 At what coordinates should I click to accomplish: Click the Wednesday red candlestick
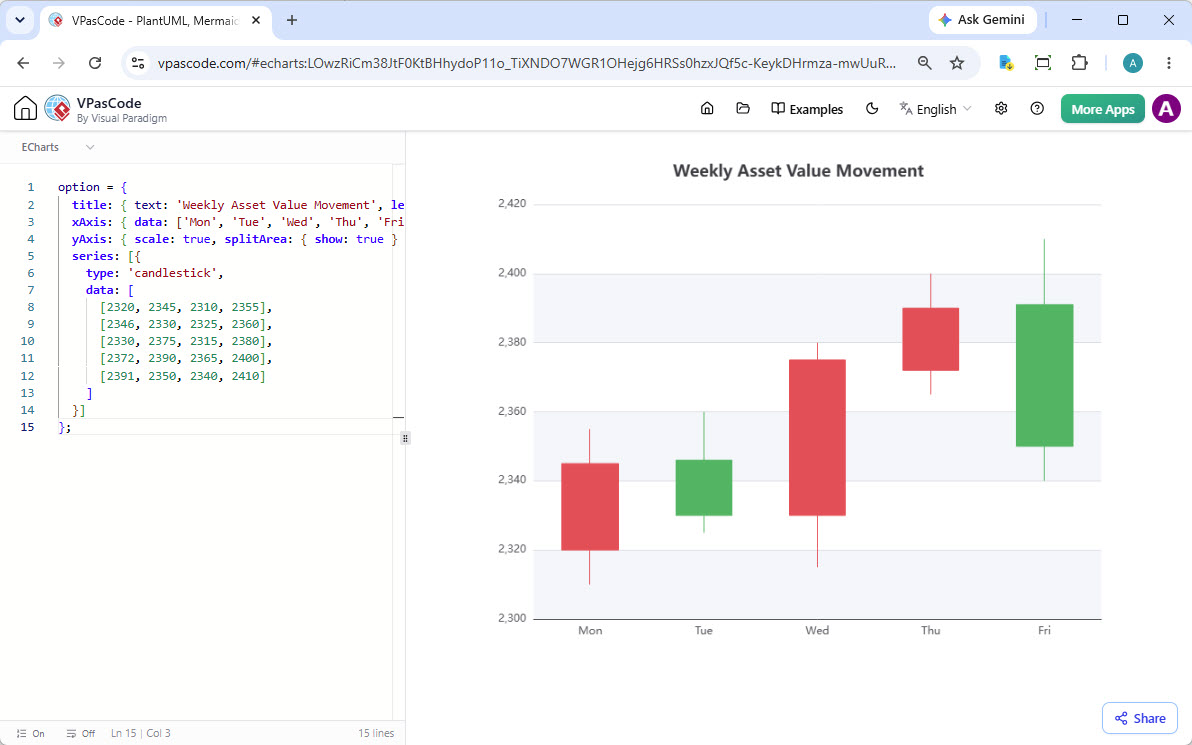point(817,437)
